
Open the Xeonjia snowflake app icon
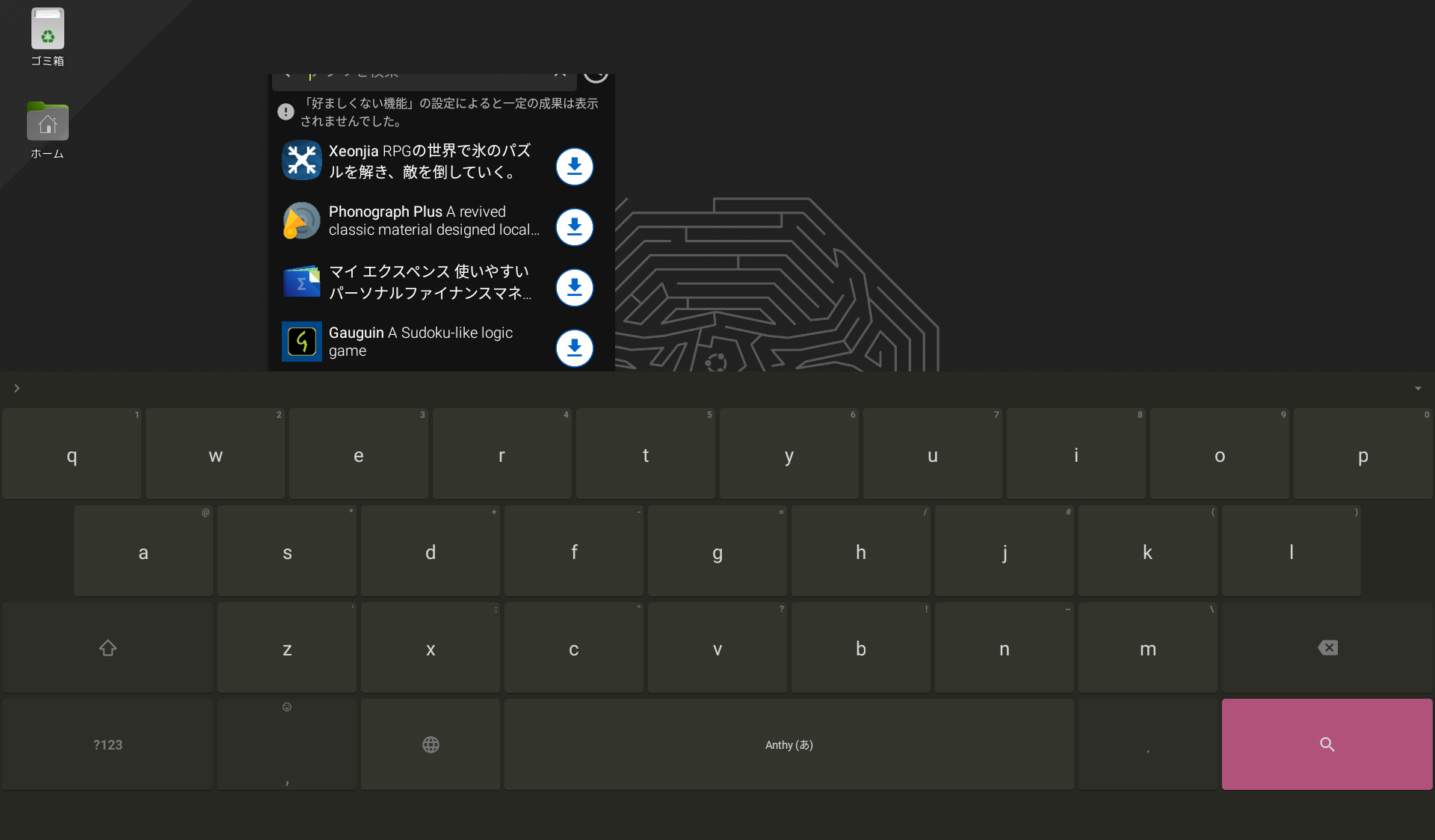tap(302, 160)
